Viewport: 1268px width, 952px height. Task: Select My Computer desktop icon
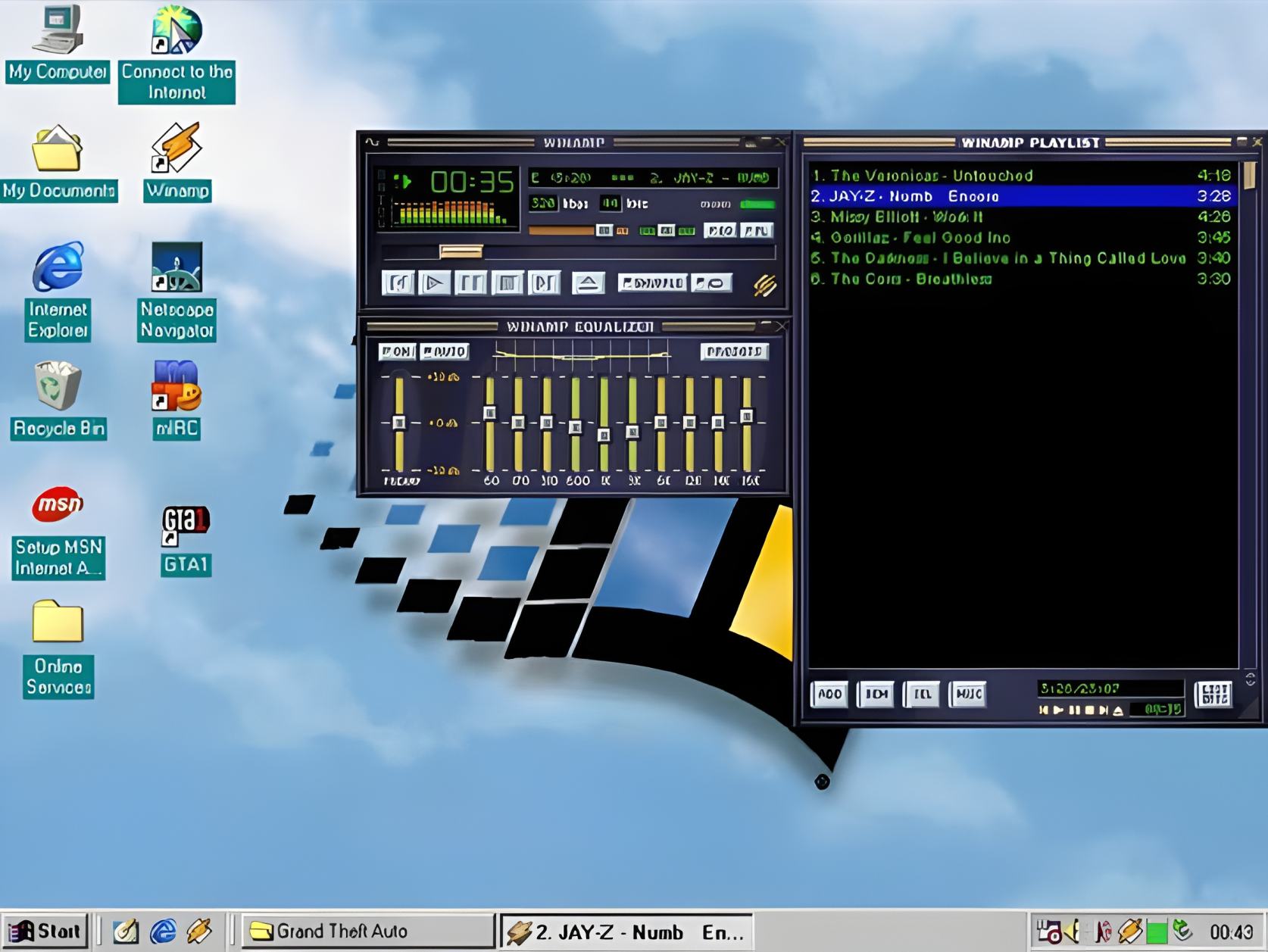tap(58, 42)
